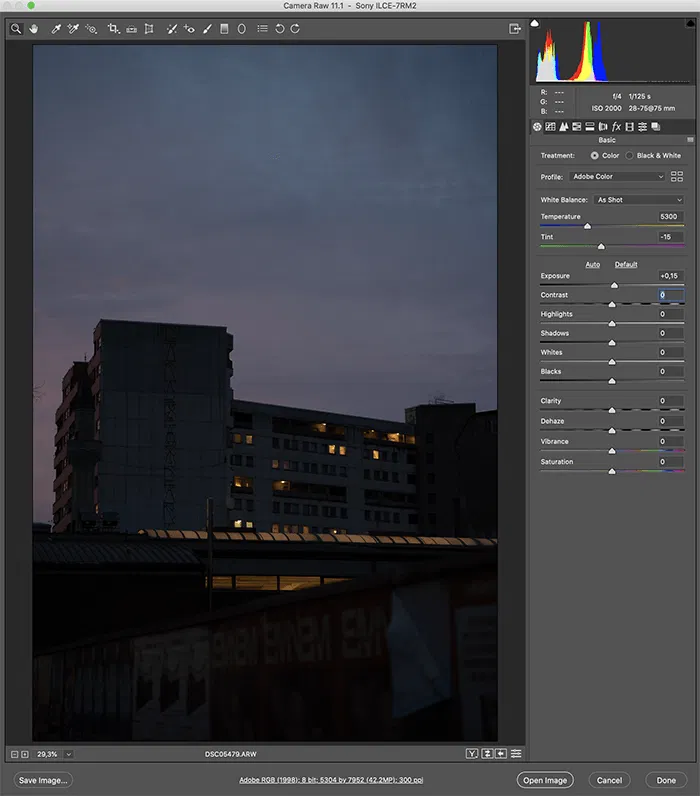Select the Color treatment radio button
Viewport: 700px width, 796px height.
[x=595, y=156]
